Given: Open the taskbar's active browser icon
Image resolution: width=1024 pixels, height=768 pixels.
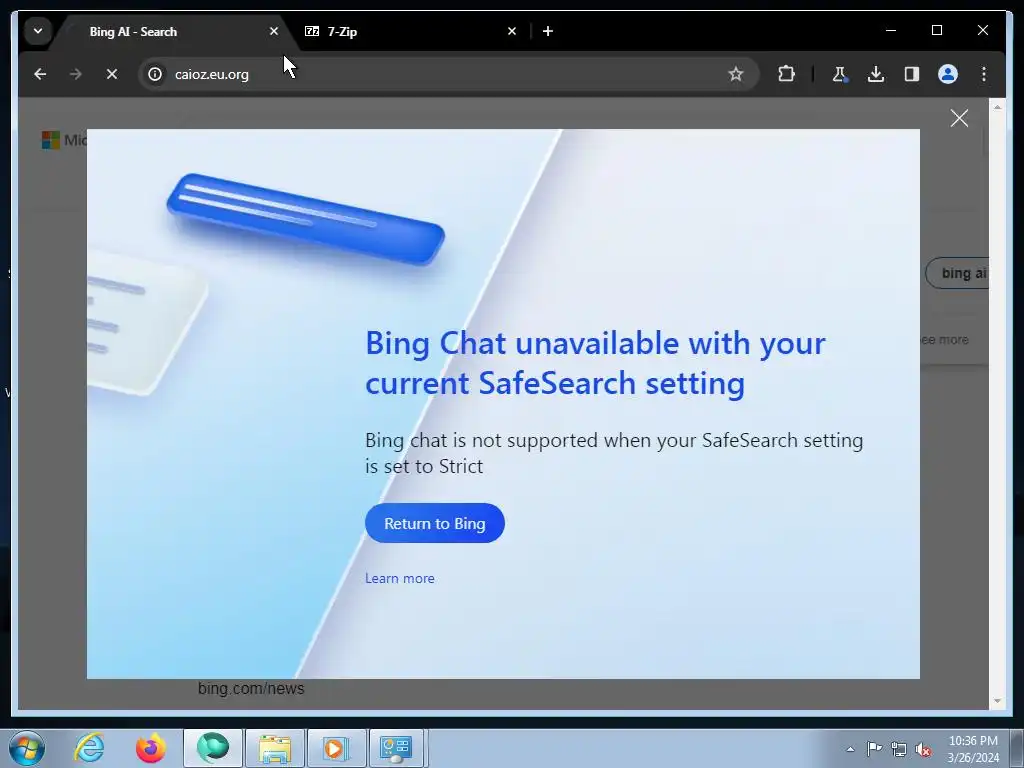Looking at the screenshot, I should click(x=213, y=748).
